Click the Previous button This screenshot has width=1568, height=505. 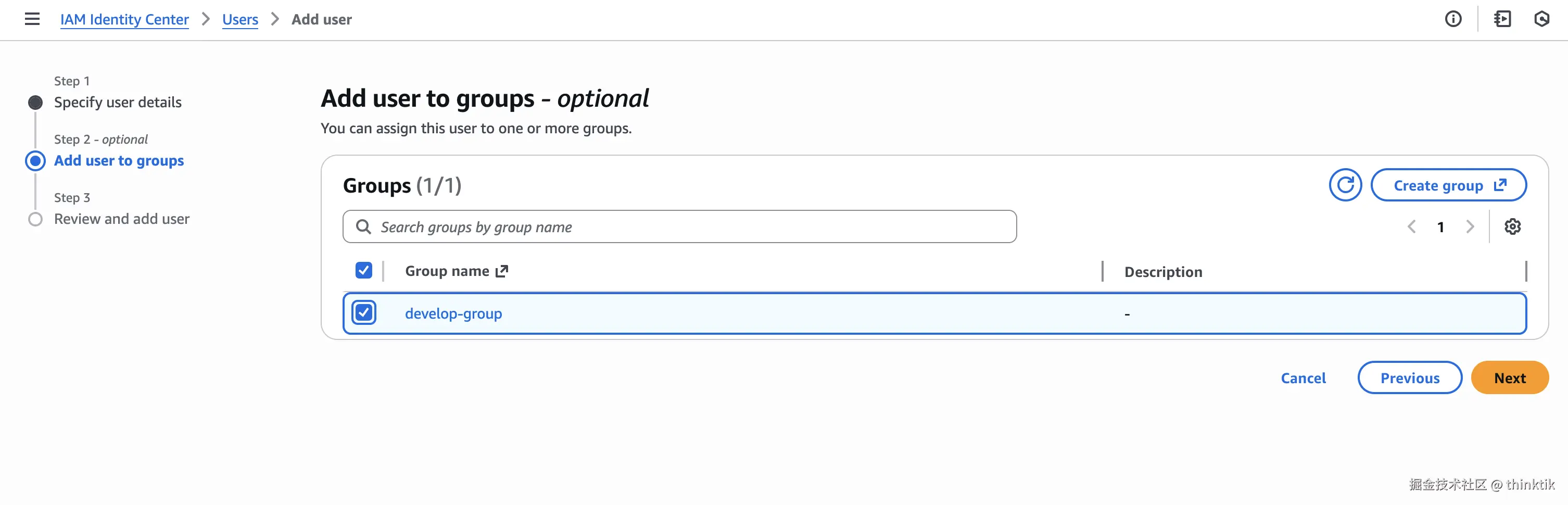point(1409,378)
